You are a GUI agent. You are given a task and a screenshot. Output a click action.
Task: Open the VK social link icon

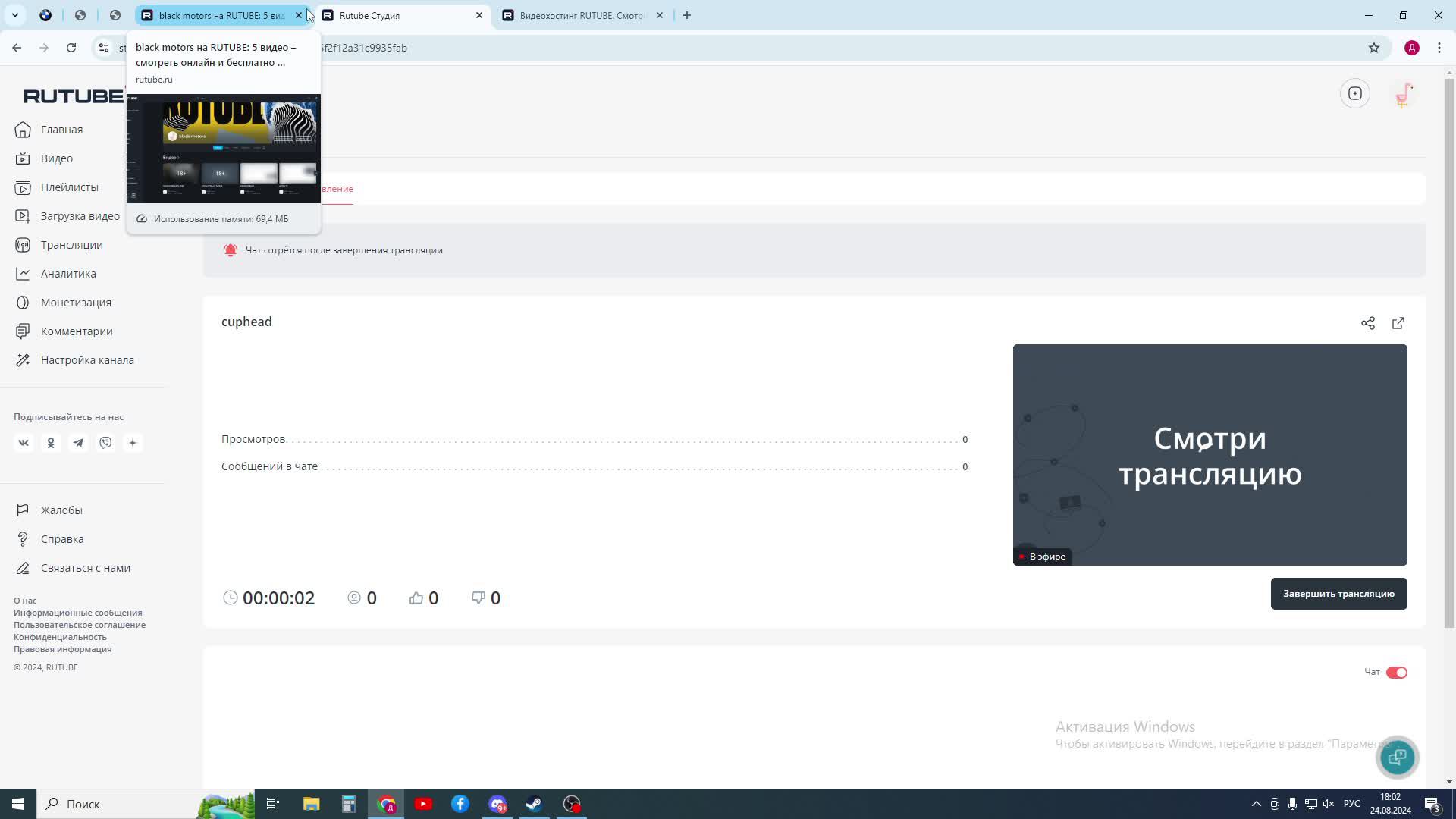pyautogui.click(x=24, y=443)
